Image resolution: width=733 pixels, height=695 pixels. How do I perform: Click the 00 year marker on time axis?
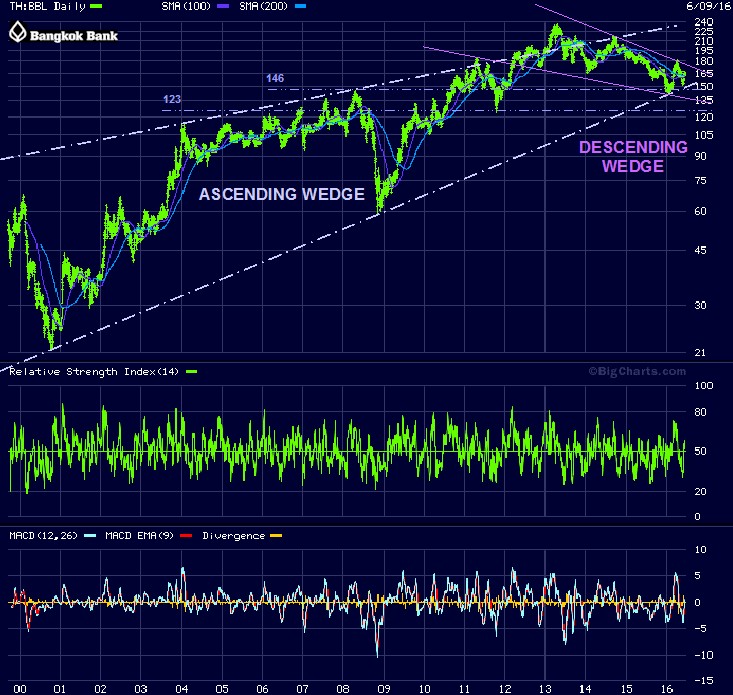(x=20, y=689)
